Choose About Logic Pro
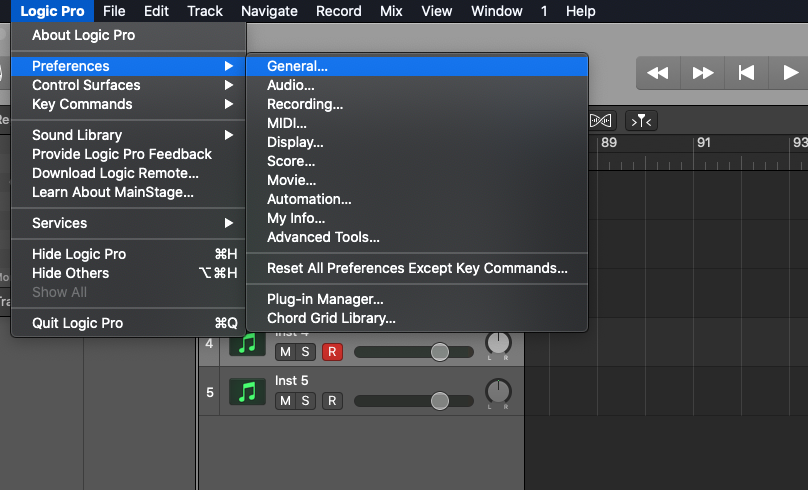The height and width of the screenshot is (490, 808). (x=128, y=35)
